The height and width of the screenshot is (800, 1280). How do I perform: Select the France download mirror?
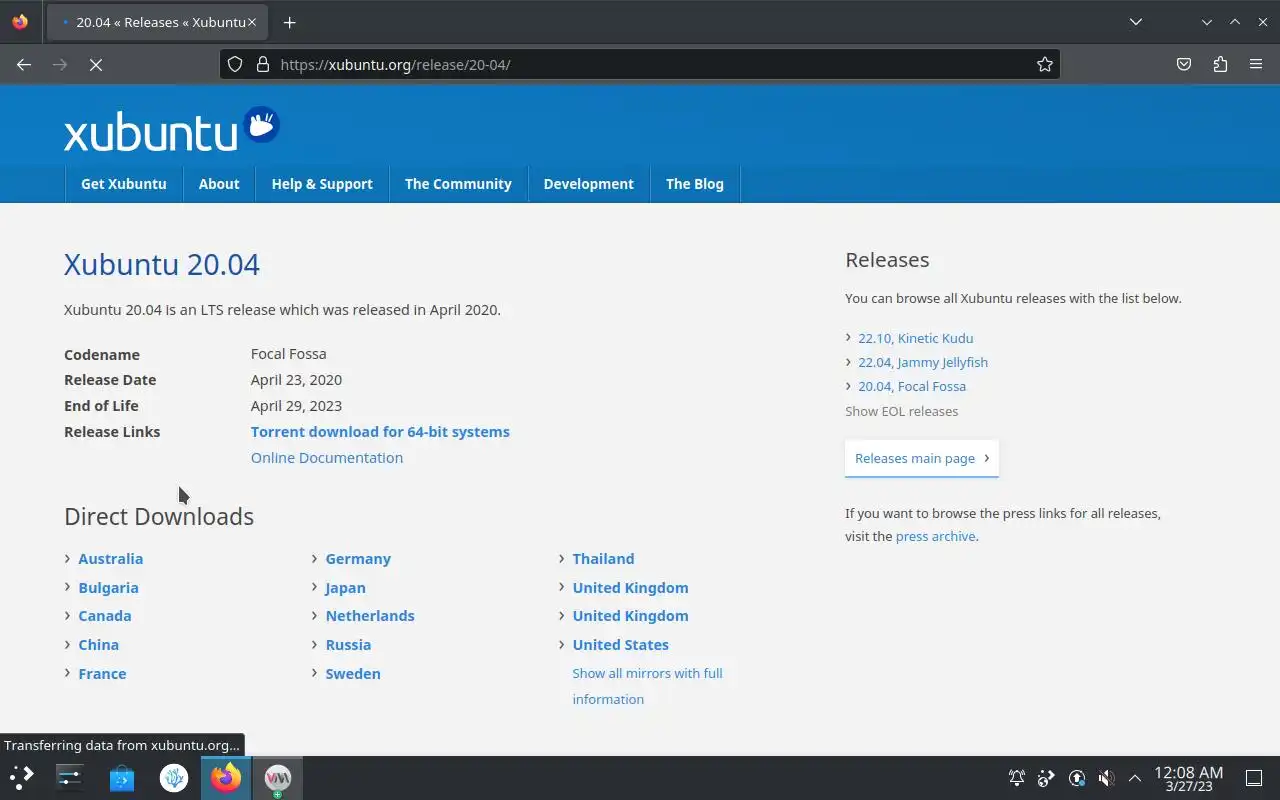click(102, 674)
